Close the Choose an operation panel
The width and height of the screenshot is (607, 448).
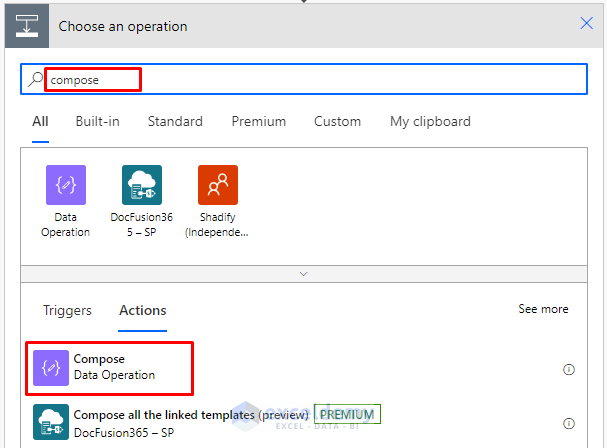(587, 25)
